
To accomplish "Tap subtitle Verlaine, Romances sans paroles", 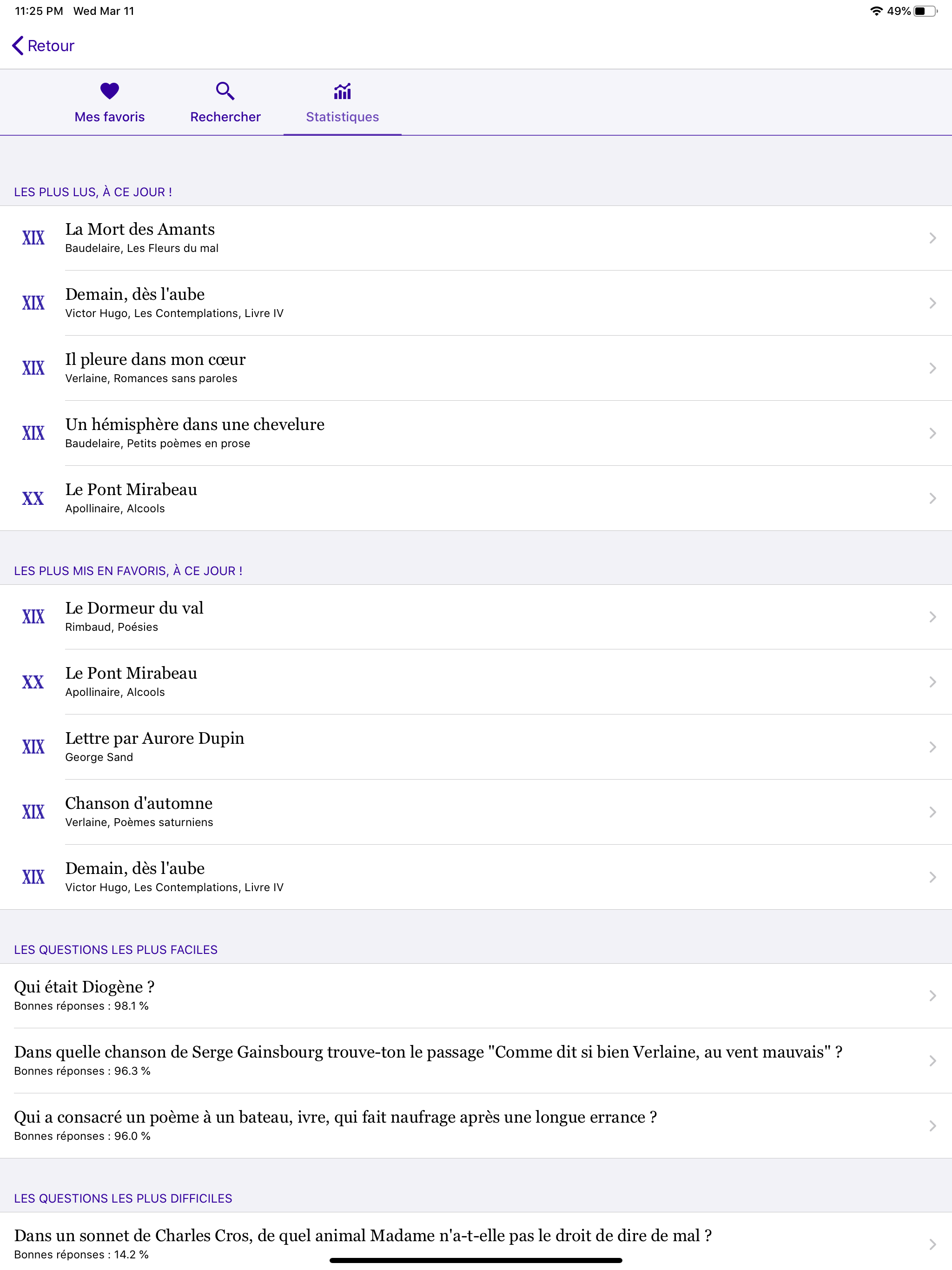I will [x=151, y=378].
